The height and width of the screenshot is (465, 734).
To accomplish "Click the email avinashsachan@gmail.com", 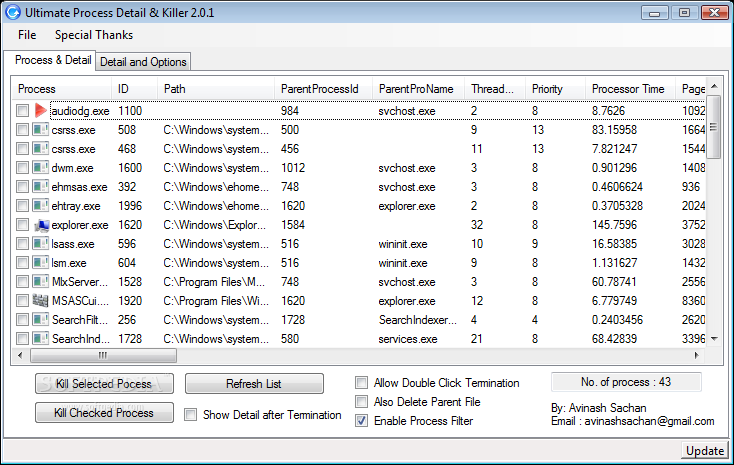I will pos(649,421).
